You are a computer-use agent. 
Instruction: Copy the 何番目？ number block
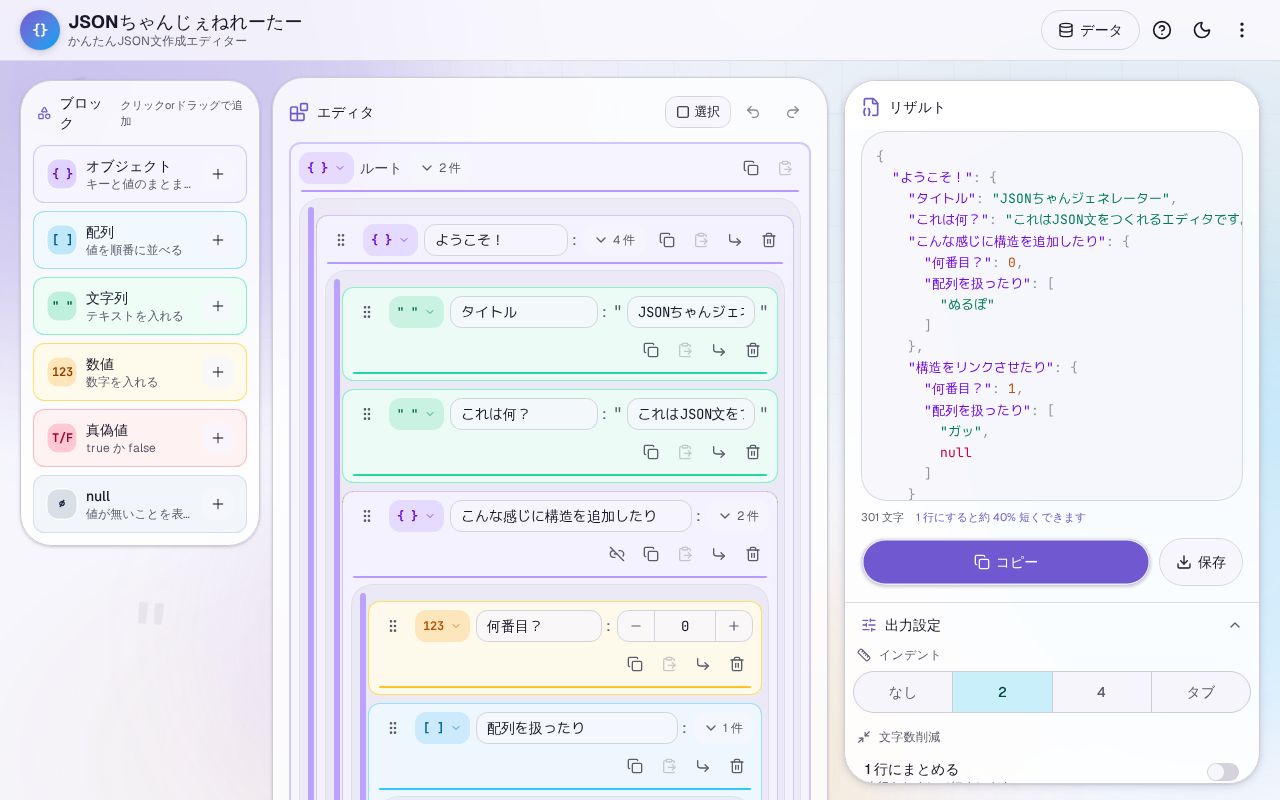click(x=635, y=664)
